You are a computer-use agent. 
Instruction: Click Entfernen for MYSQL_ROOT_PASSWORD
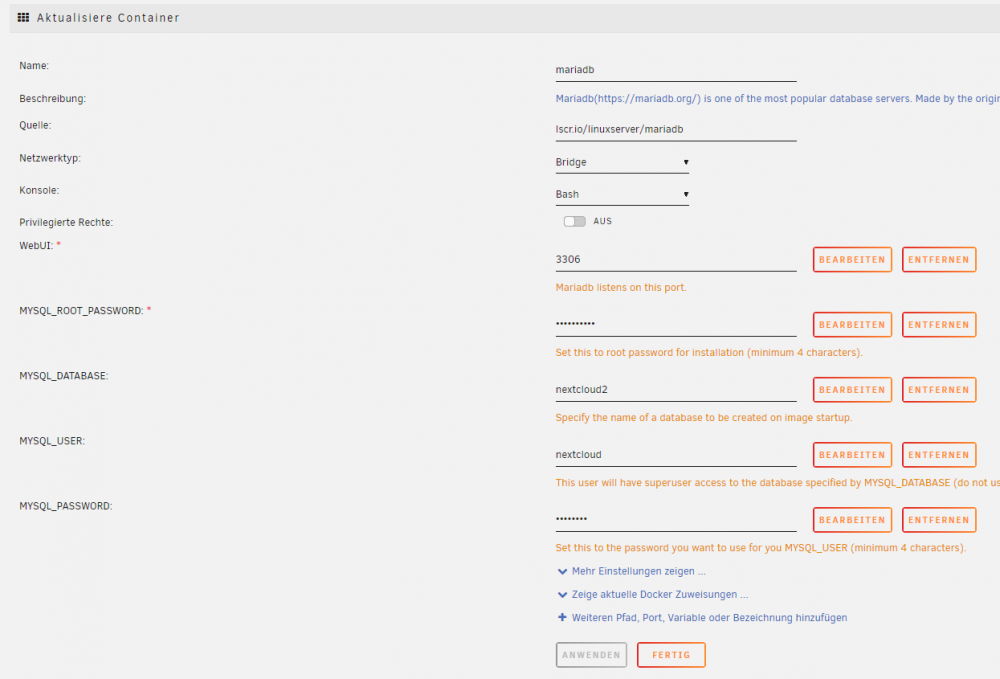pos(939,325)
